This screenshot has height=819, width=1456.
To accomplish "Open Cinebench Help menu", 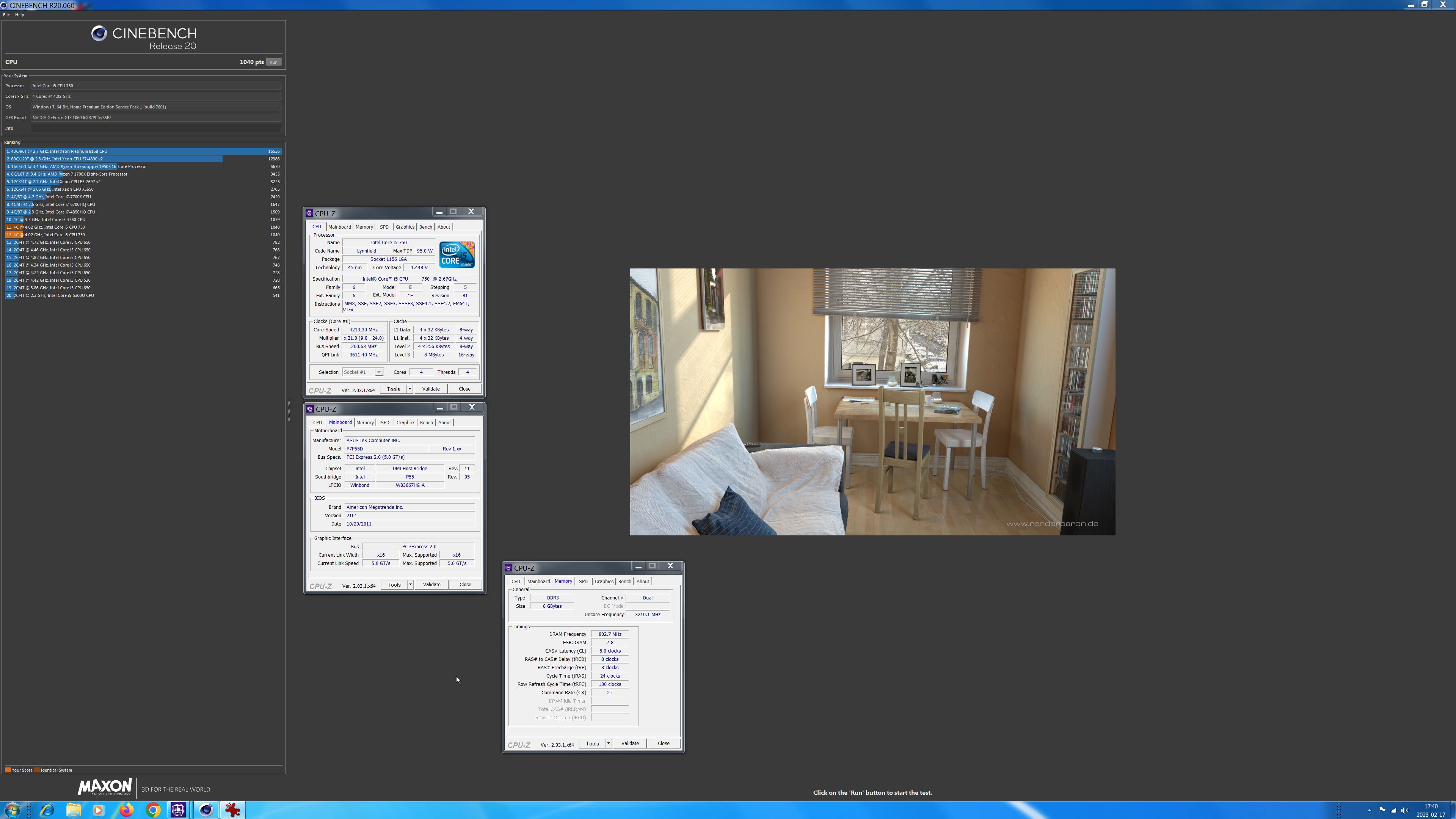I will pyautogui.click(x=19, y=15).
